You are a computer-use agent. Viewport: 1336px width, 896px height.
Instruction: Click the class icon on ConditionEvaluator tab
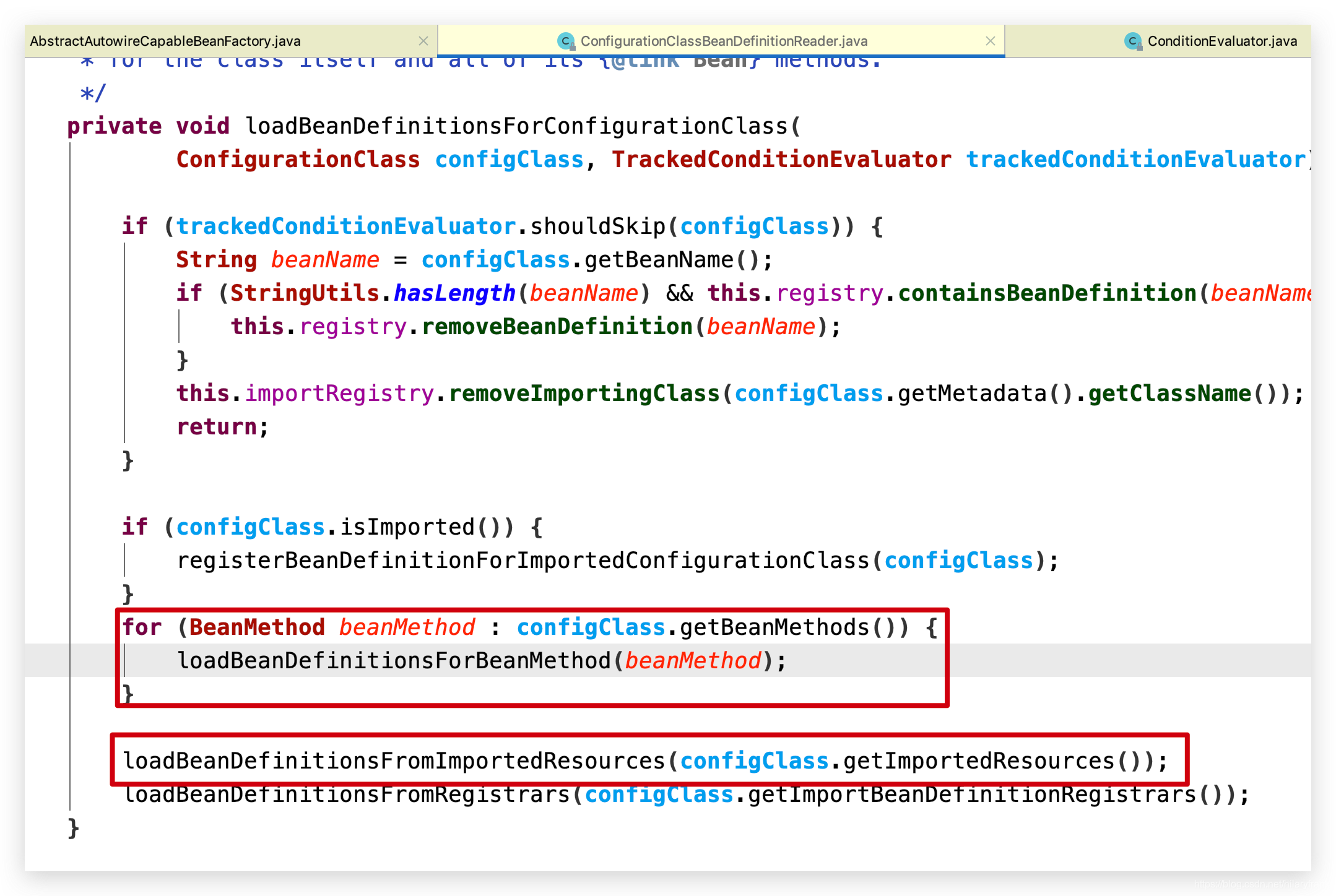[1132, 41]
